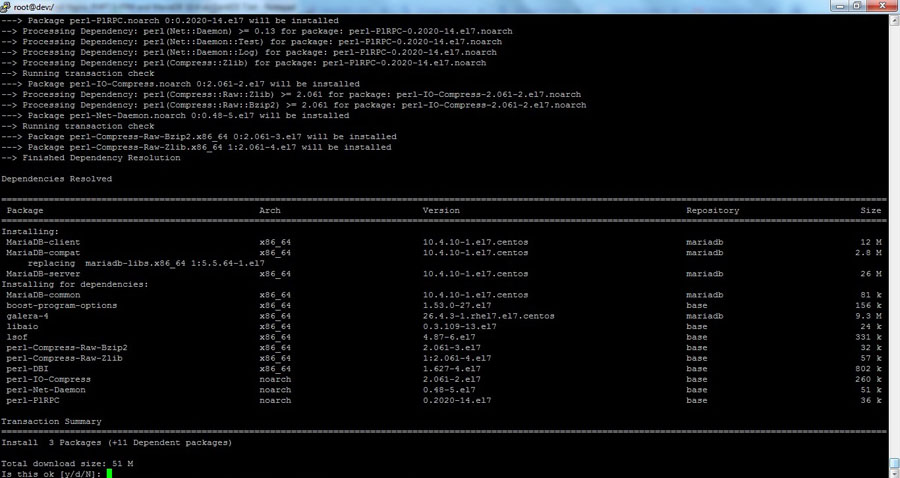Click the boost-program-options version 1.53.0-27.el7
The width and height of the screenshot is (900, 478).
[457, 306]
